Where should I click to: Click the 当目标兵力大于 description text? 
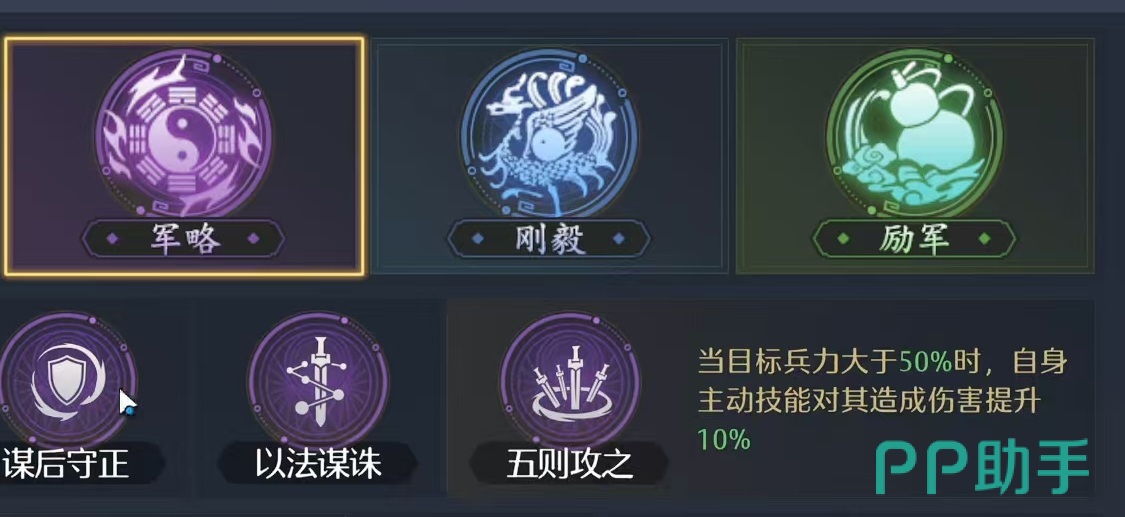[797, 361]
